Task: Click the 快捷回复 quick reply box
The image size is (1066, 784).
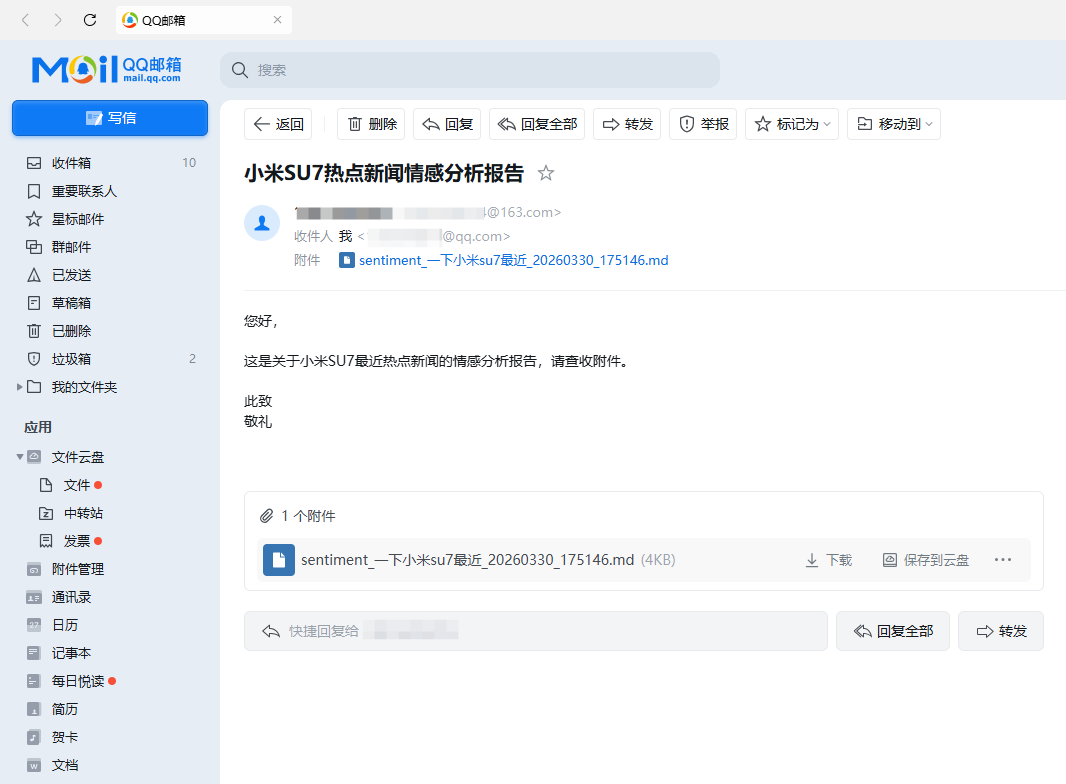Action: 536,631
